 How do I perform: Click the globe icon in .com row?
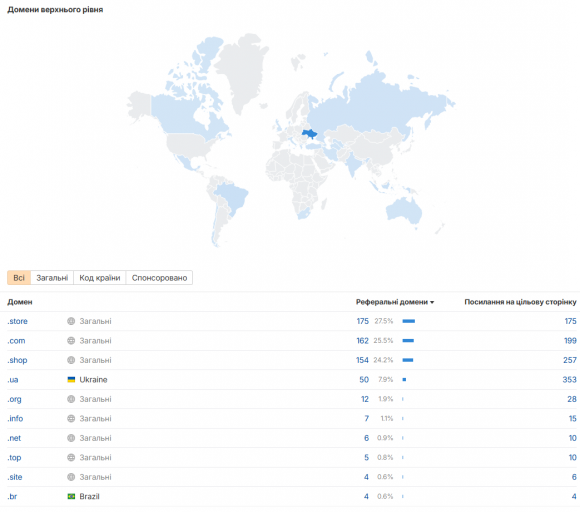pos(71,341)
